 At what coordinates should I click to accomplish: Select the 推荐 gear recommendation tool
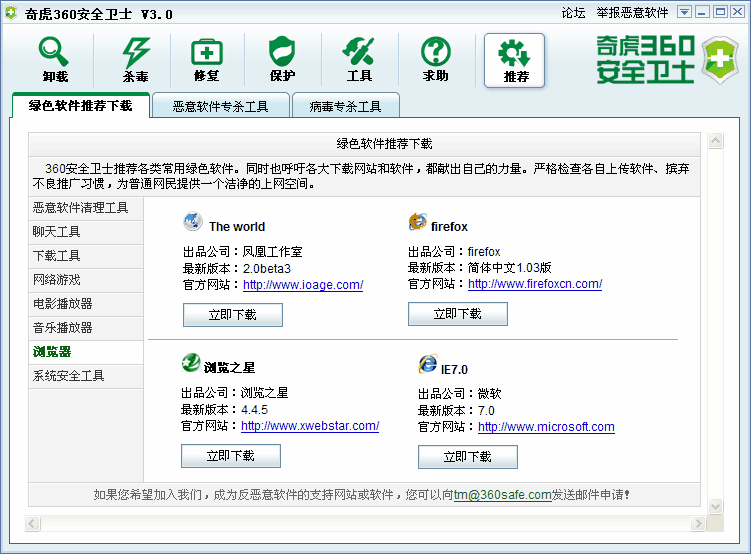click(x=515, y=60)
